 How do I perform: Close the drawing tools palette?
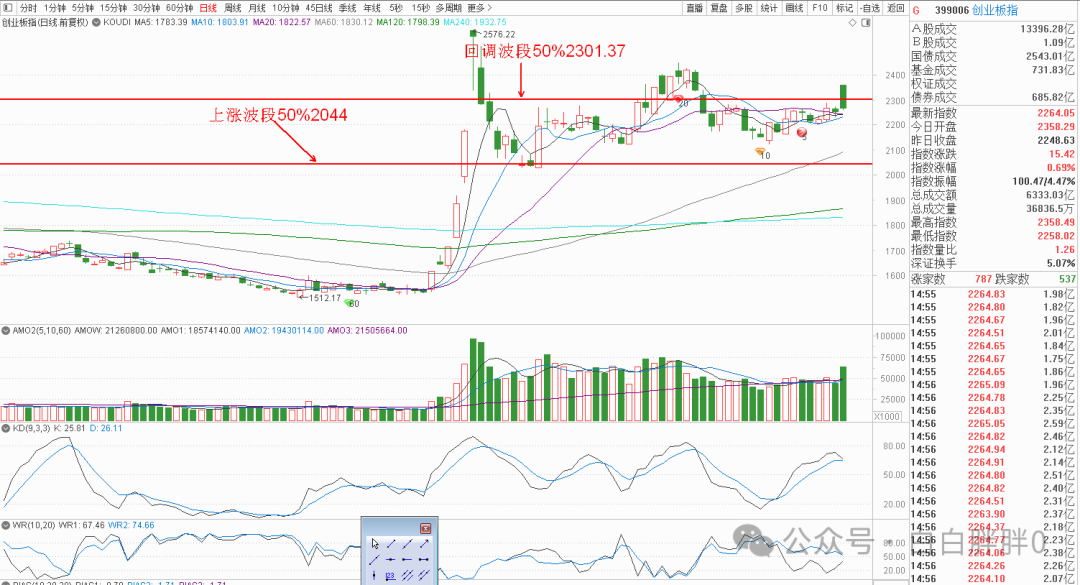point(426,528)
